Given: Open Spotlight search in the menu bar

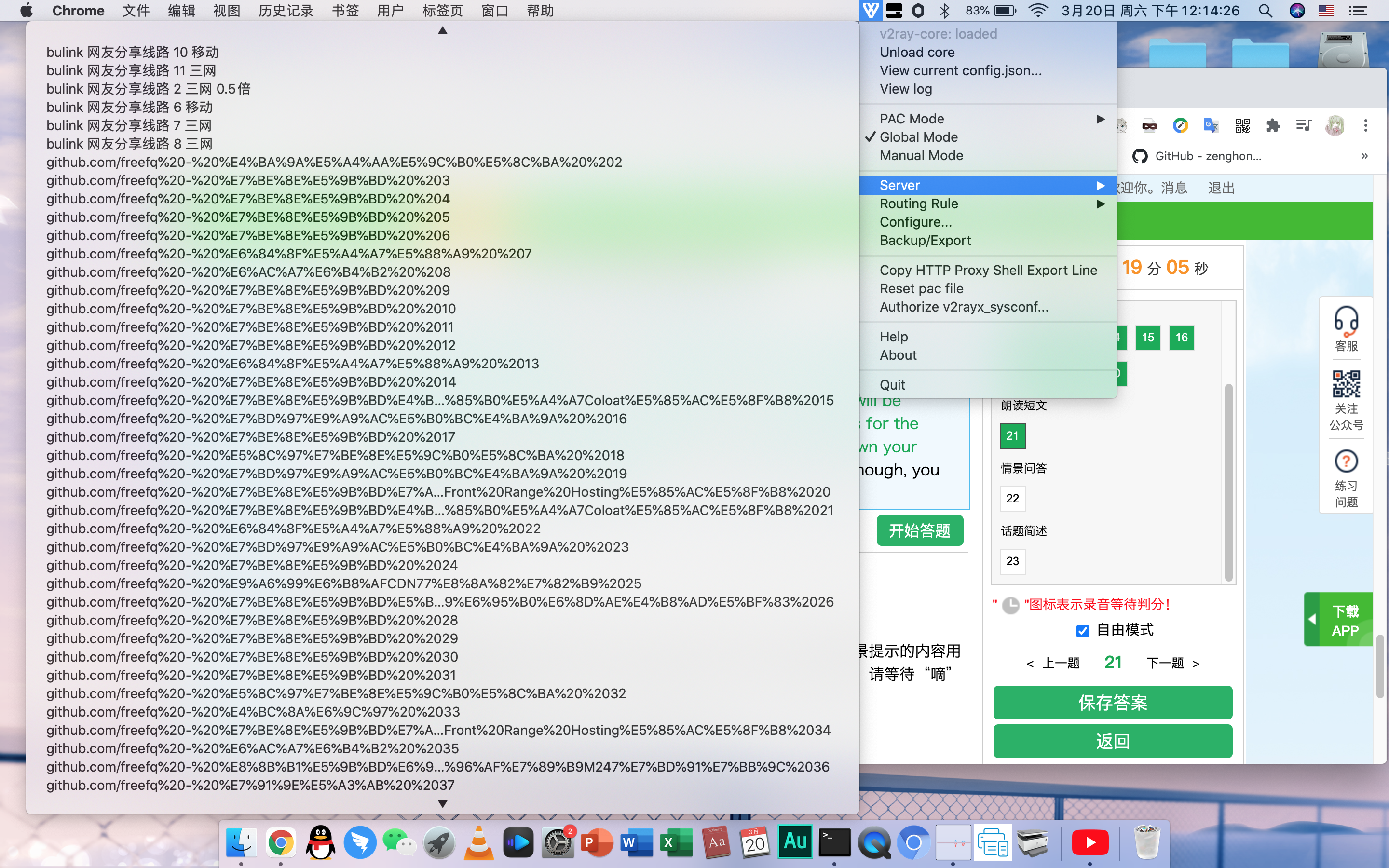Looking at the screenshot, I should pos(1265,10).
